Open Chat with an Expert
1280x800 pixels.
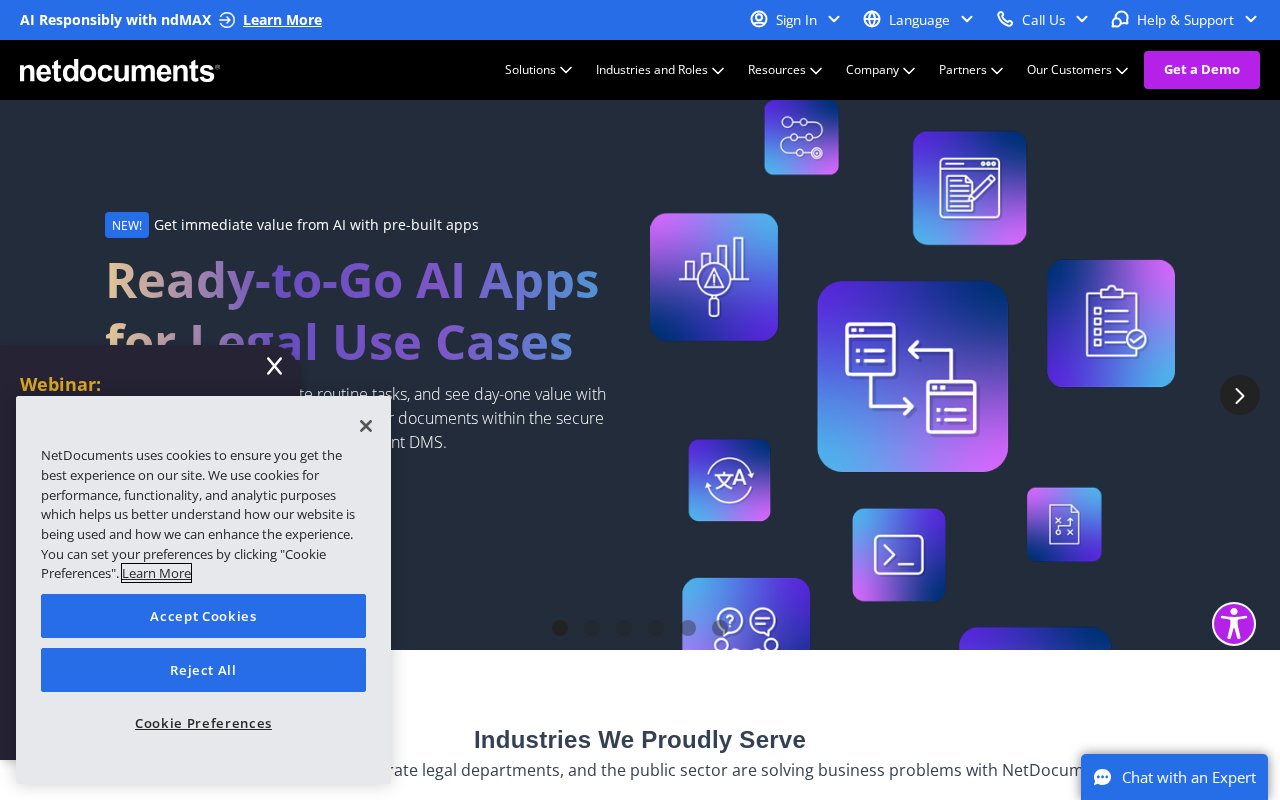1174,777
